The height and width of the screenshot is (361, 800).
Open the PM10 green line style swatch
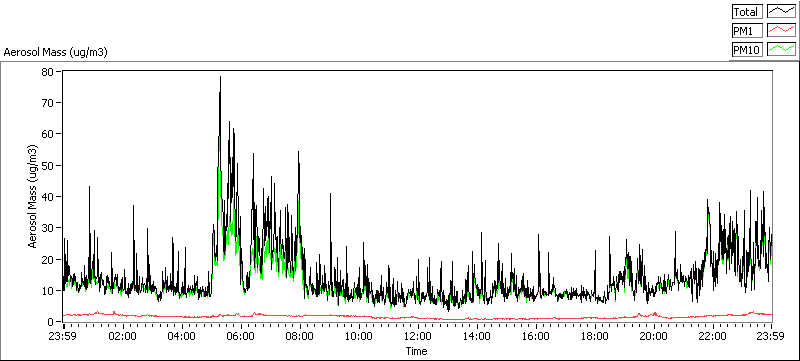(782, 50)
